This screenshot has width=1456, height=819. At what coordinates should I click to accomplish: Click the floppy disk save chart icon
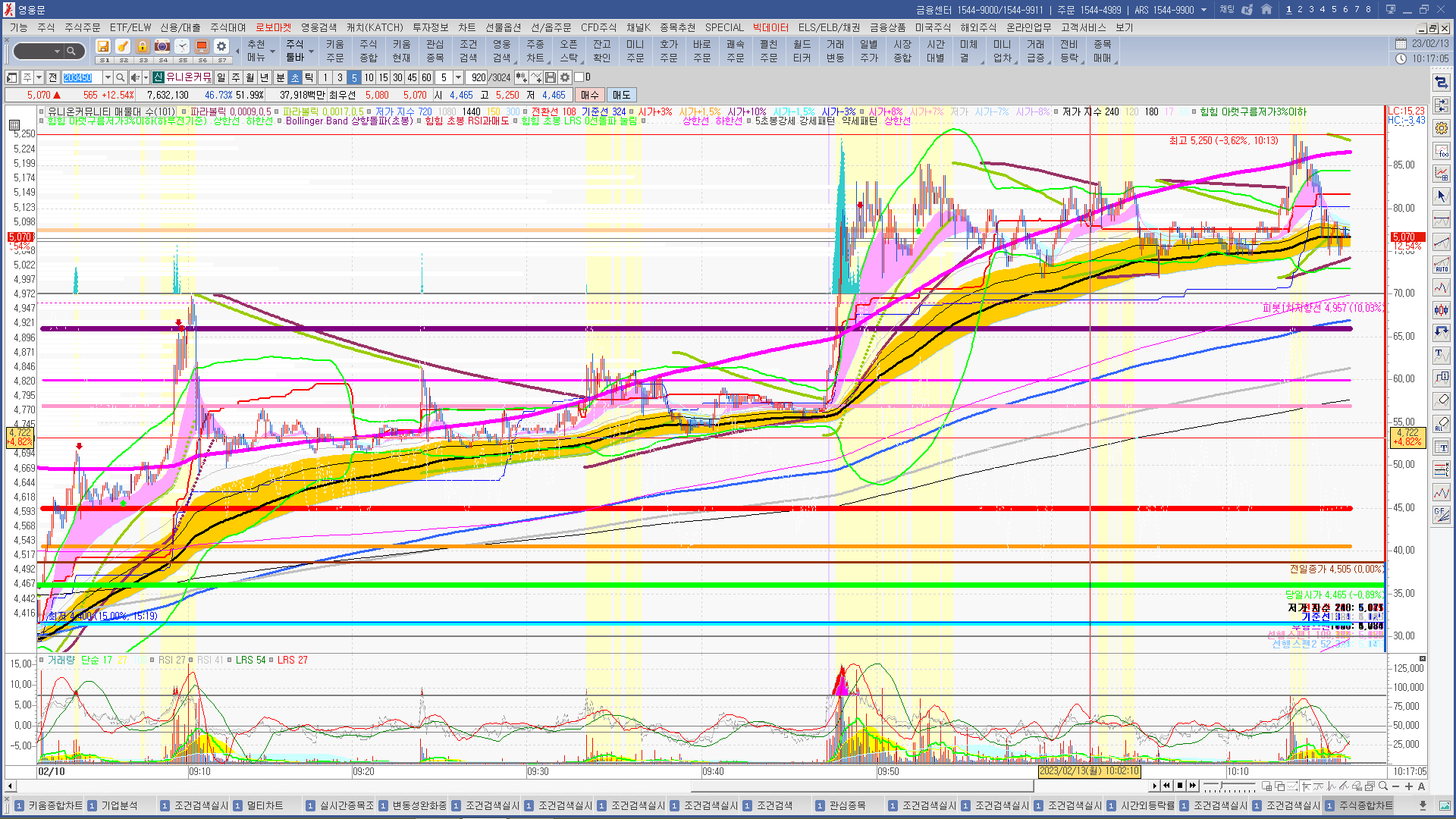coord(551,77)
